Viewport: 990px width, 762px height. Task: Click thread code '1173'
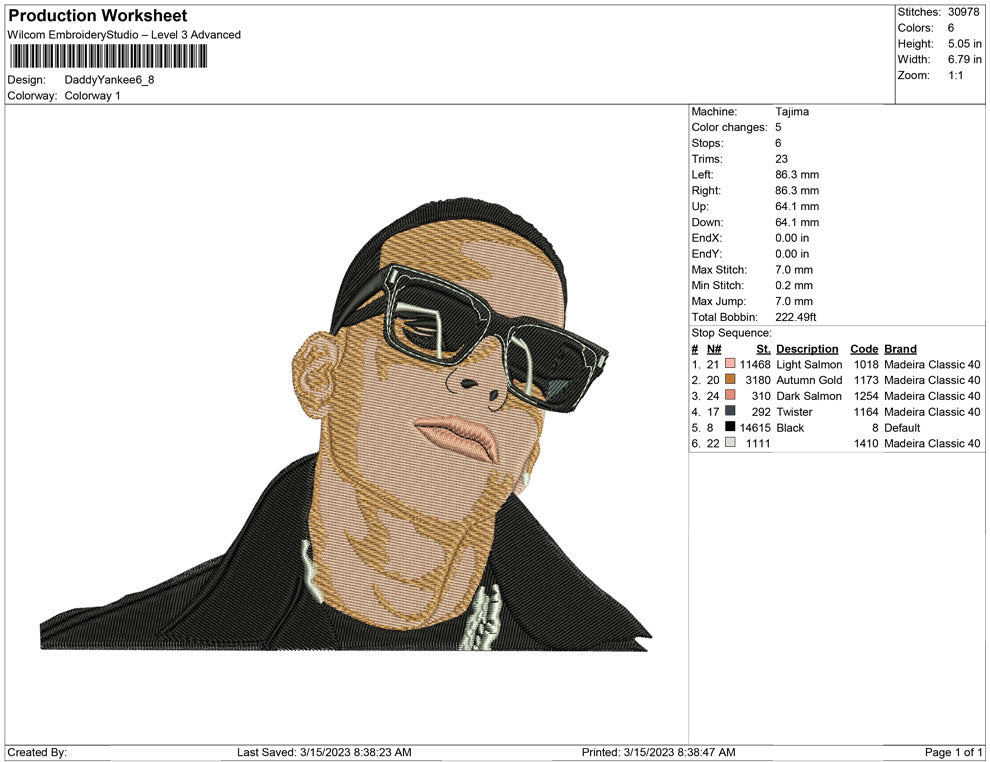pyautogui.click(x=866, y=380)
